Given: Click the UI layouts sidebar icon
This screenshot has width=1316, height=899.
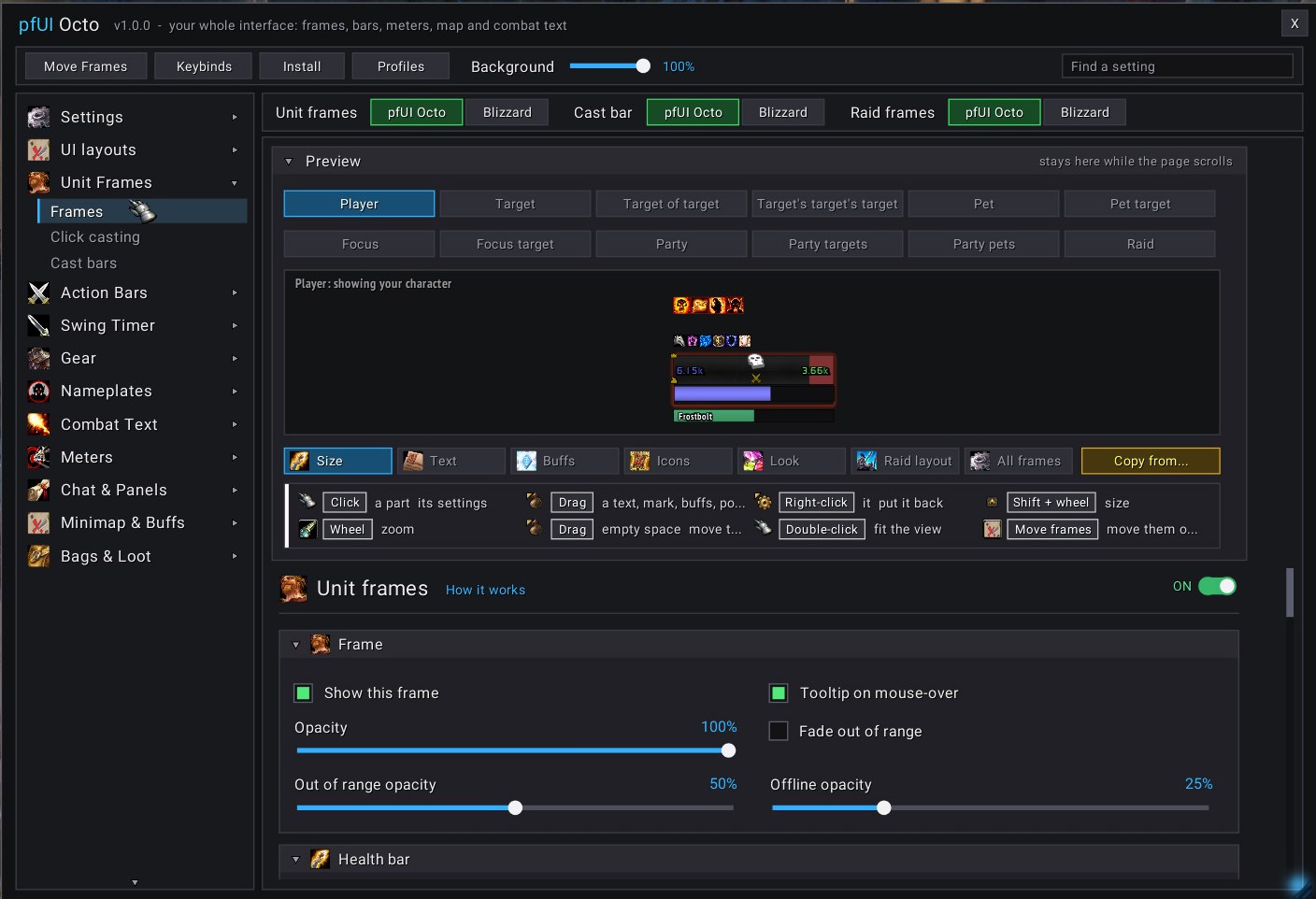Looking at the screenshot, I should tap(38, 150).
